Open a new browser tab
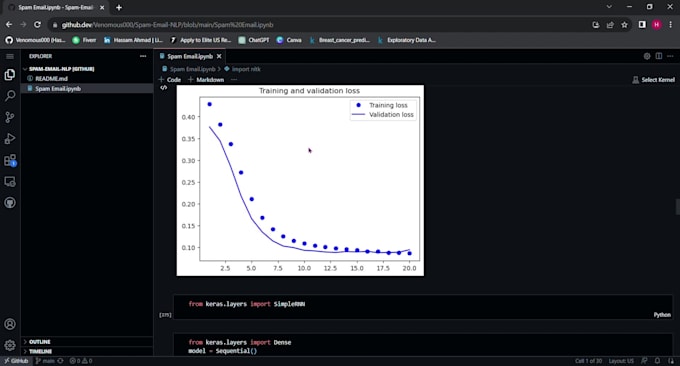The width and height of the screenshot is (680, 366). 119,7
